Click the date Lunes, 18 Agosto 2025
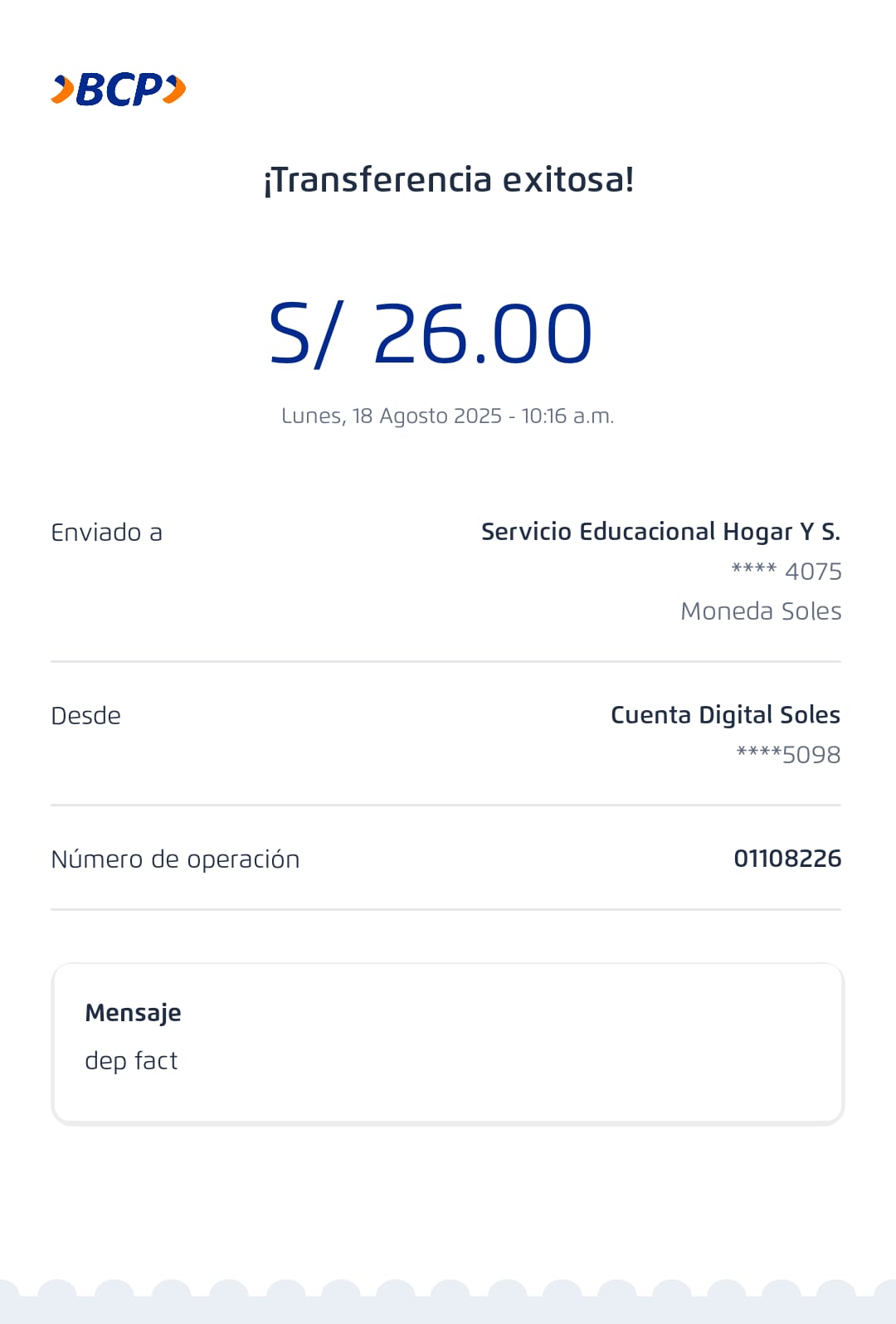This screenshot has width=896, height=1324. coord(392,416)
